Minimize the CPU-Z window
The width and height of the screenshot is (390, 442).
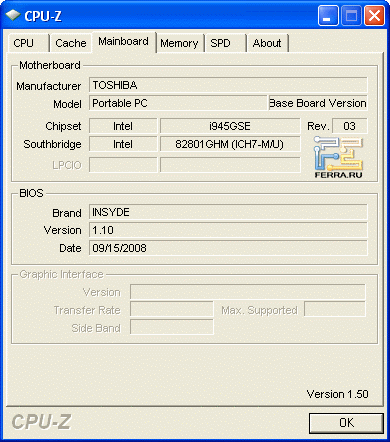(x=328, y=16)
